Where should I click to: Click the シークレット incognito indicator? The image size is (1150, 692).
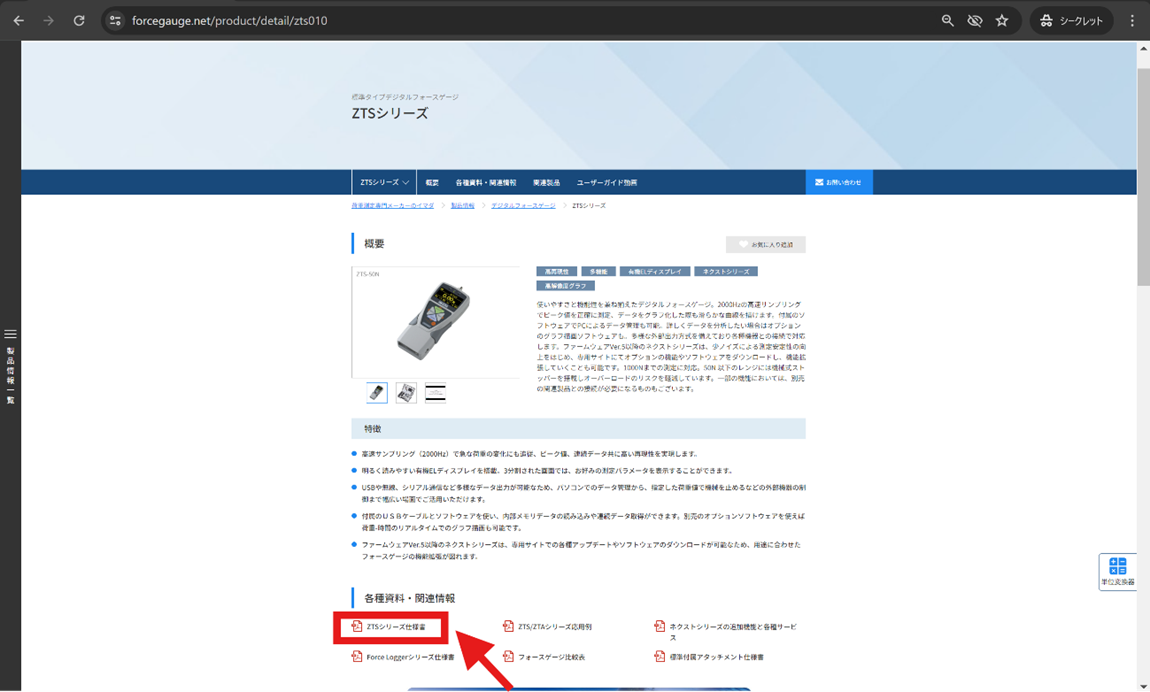(x=1072, y=21)
